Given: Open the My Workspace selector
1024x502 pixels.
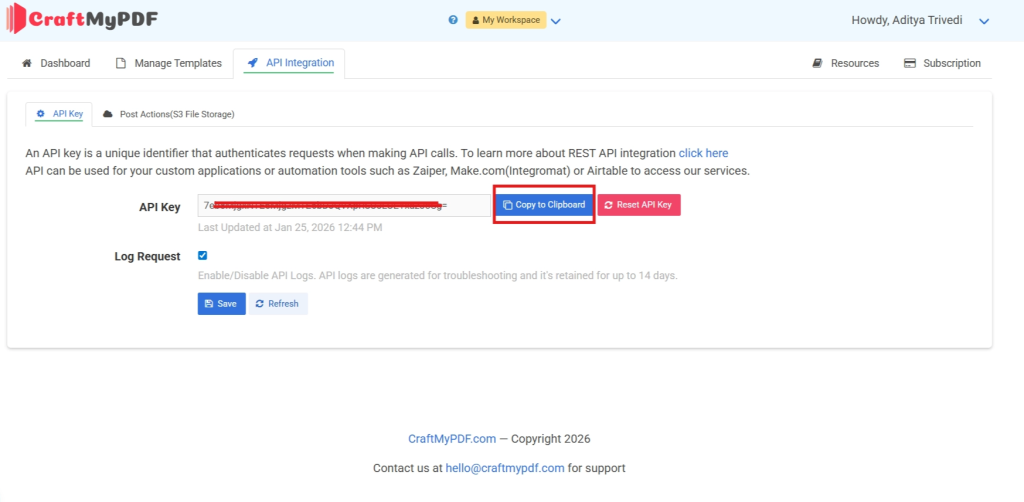Looking at the screenshot, I should point(505,20).
